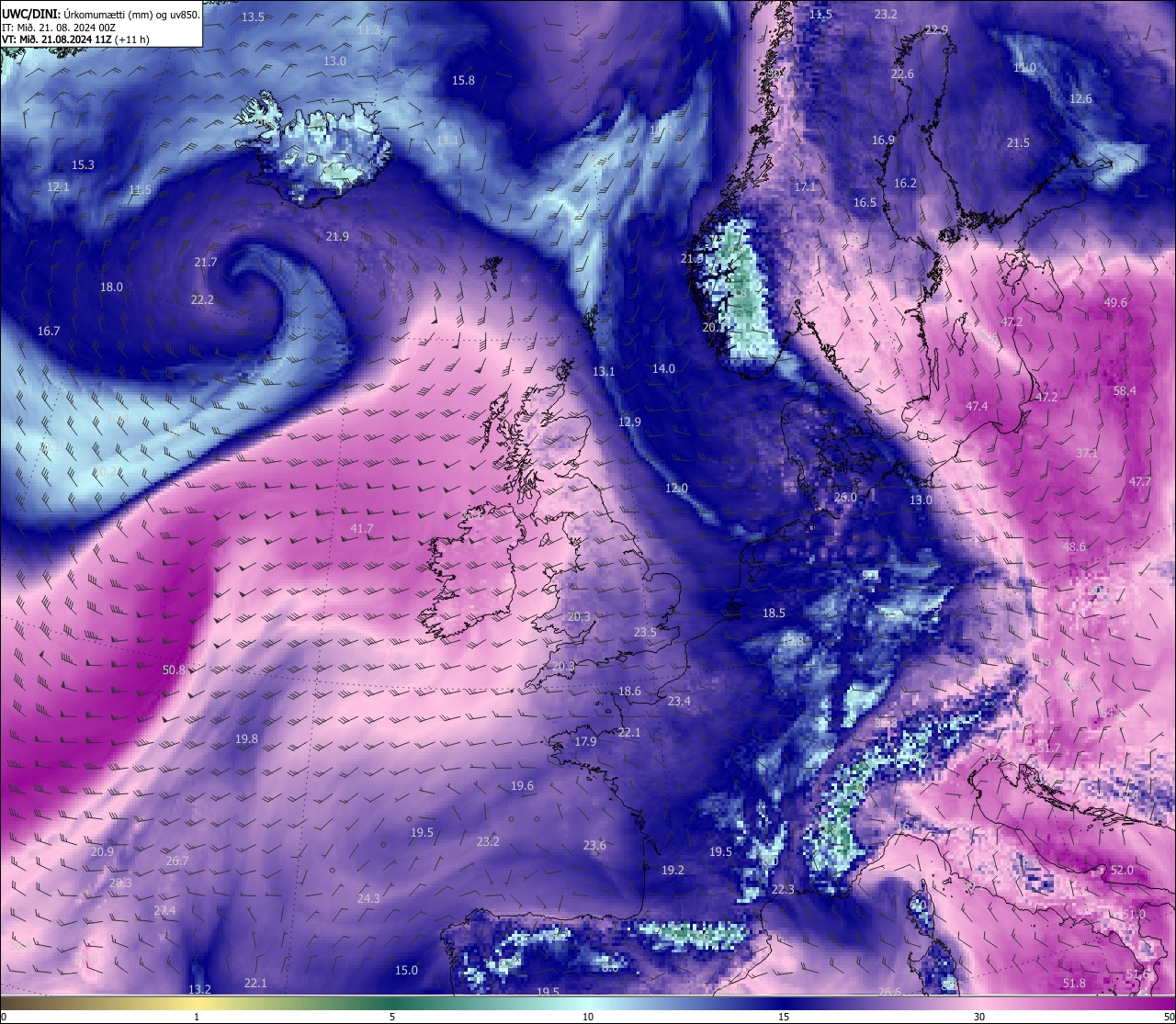Image resolution: width=1176 pixels, height=1024 pixels.
Task: Click the 16.9 value over Sweden
Action: coord(883,141)
